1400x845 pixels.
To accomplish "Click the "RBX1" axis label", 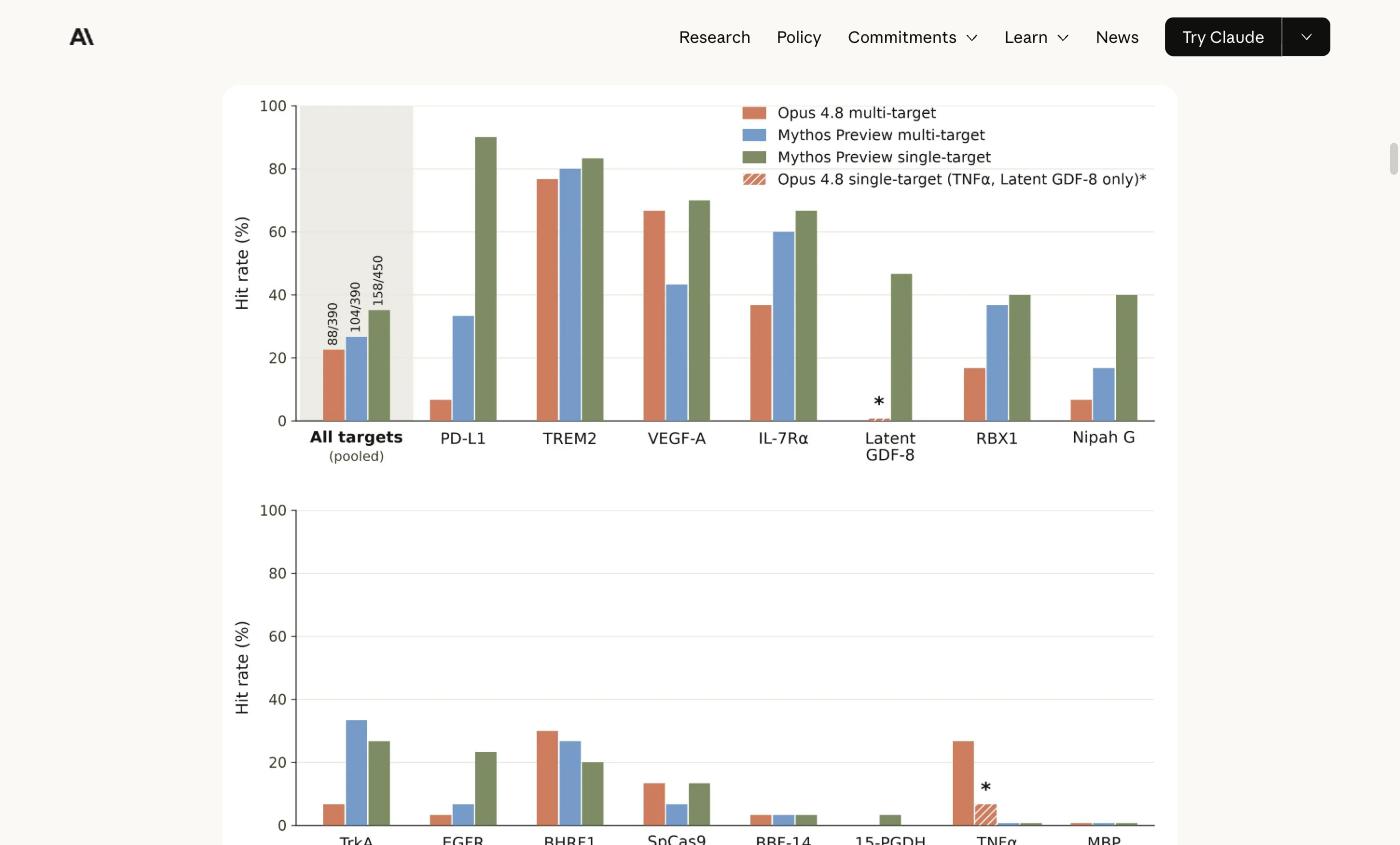I will (997, 438).
